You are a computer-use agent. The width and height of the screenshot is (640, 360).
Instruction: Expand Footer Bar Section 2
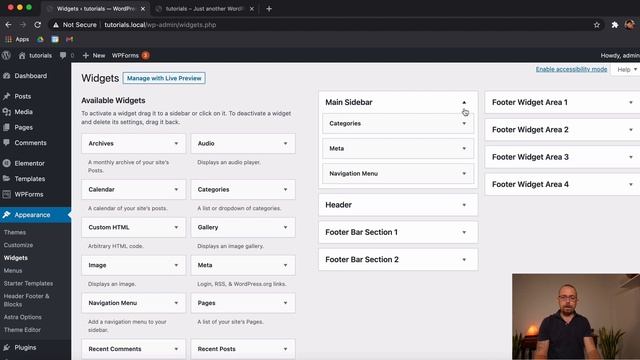(x=464, y=260)
